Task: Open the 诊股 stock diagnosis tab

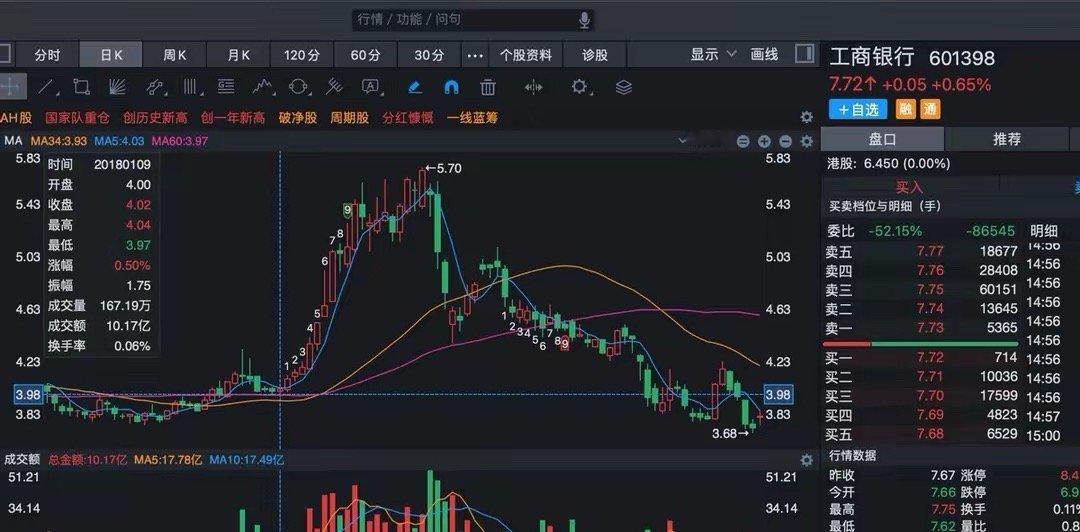Action: (594, 55)
